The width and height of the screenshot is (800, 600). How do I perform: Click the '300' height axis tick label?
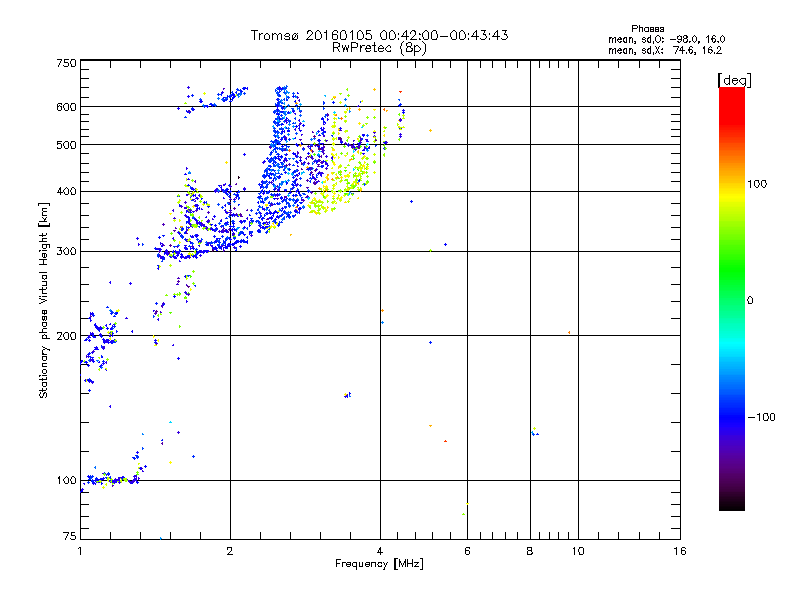(66, 252)
